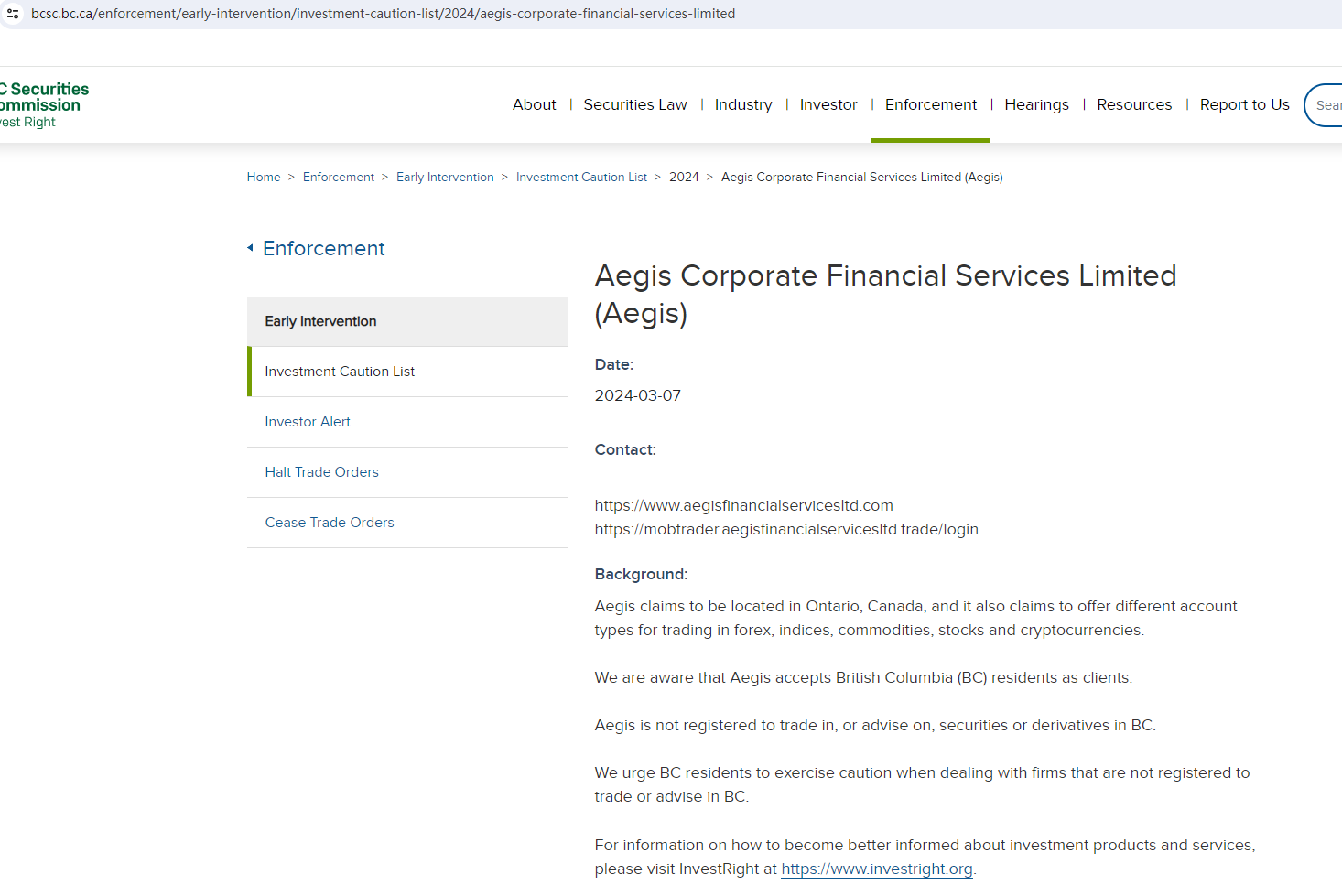Click the 2024 breadcrumb
This screenshot has width=1342, height=896.
coord(684,178)
